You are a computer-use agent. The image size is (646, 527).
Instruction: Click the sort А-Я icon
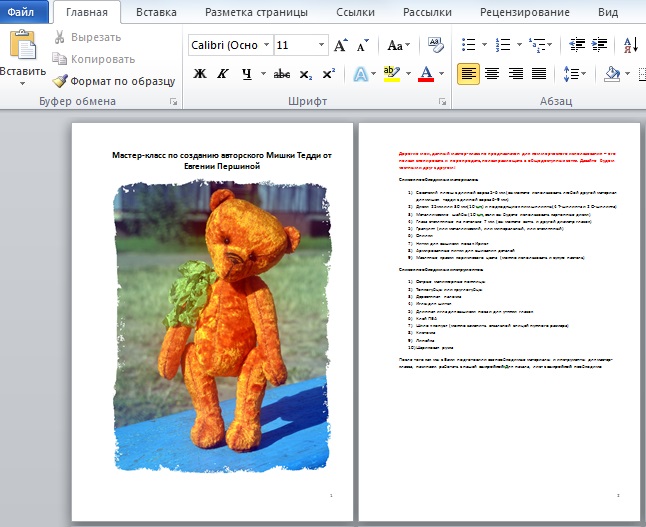point(631,45)
